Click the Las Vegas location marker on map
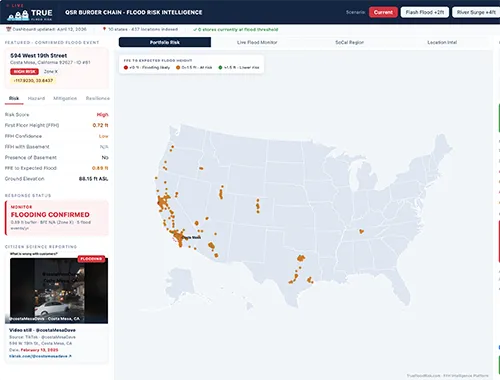The height and width of the screenshot is (380, 500). coord(197,223)
